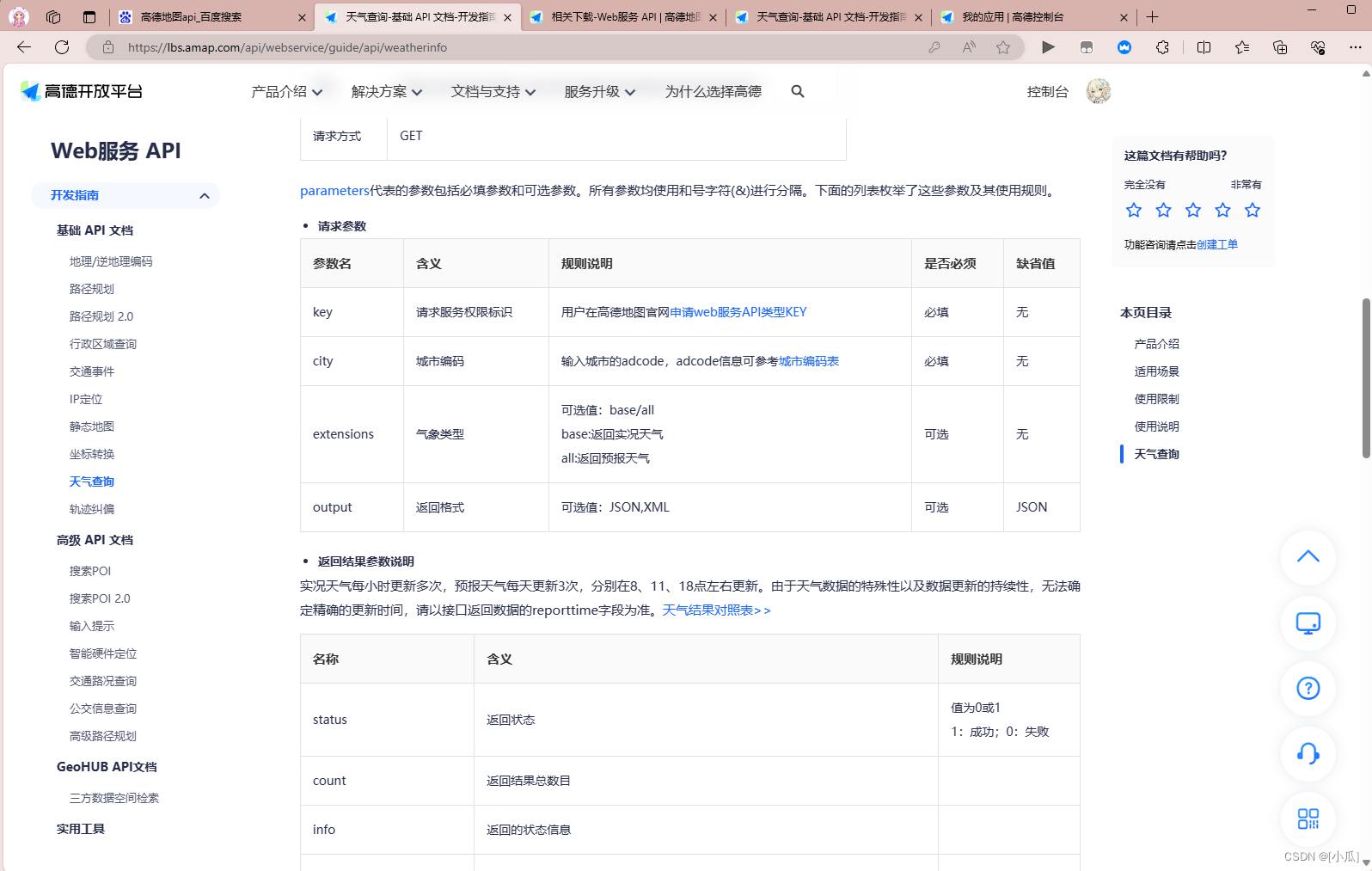The image size is (1372, 871).
Task: Open 天气结果对照表 link
Action: point(716,610)
